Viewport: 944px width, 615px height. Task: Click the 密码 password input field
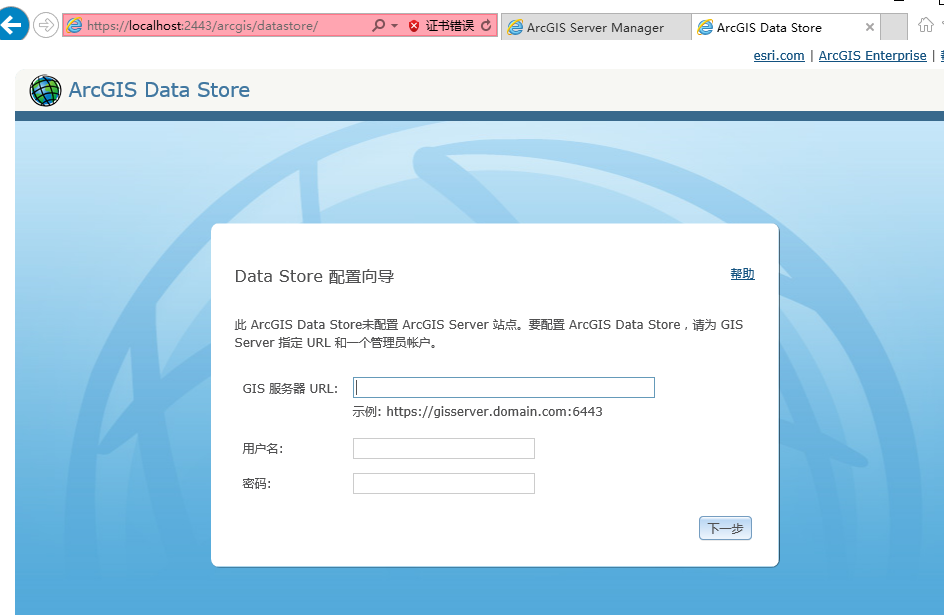pyautogui.click(x=444, y=483)
